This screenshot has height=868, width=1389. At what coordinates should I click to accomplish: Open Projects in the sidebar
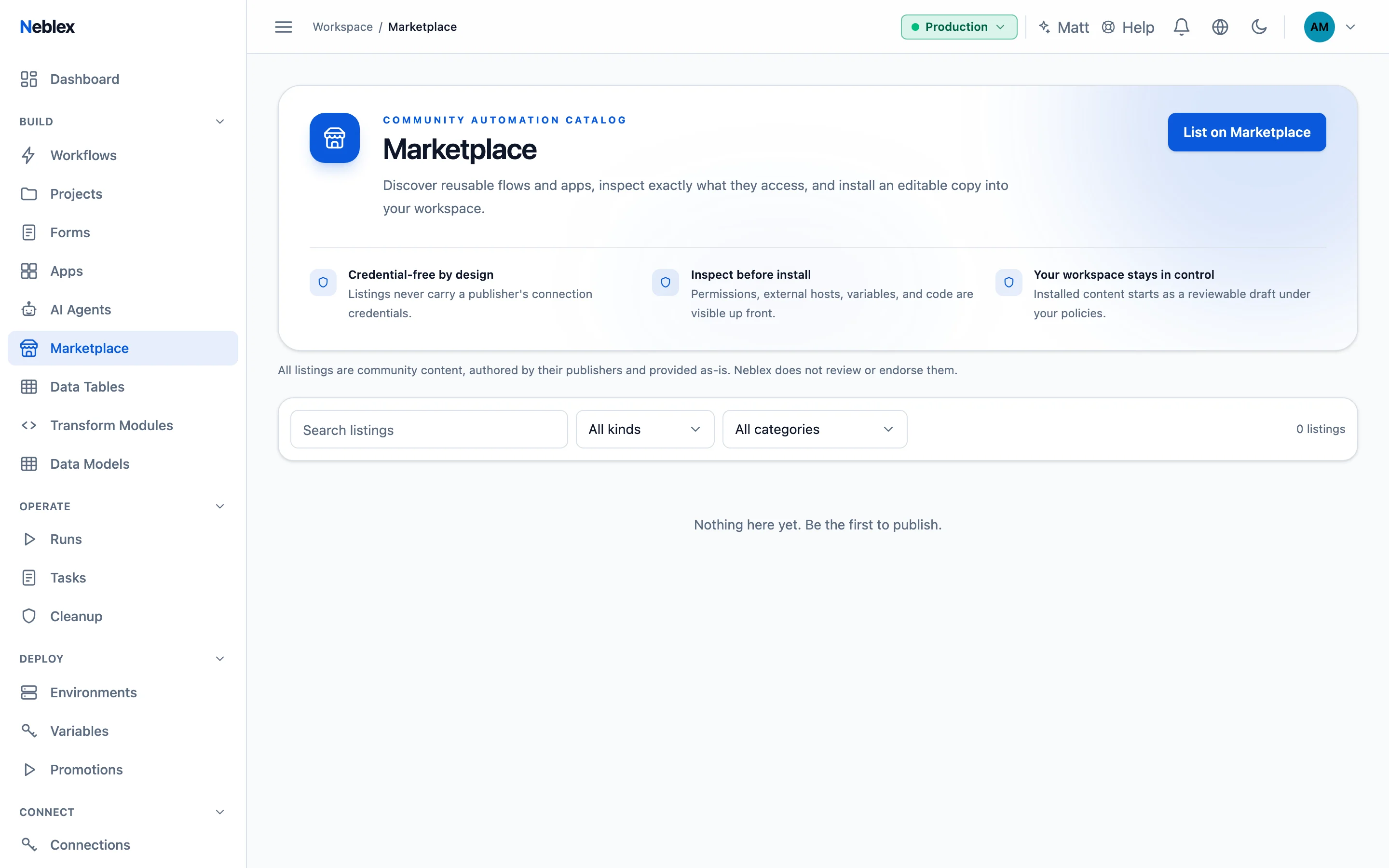point(123,194)
